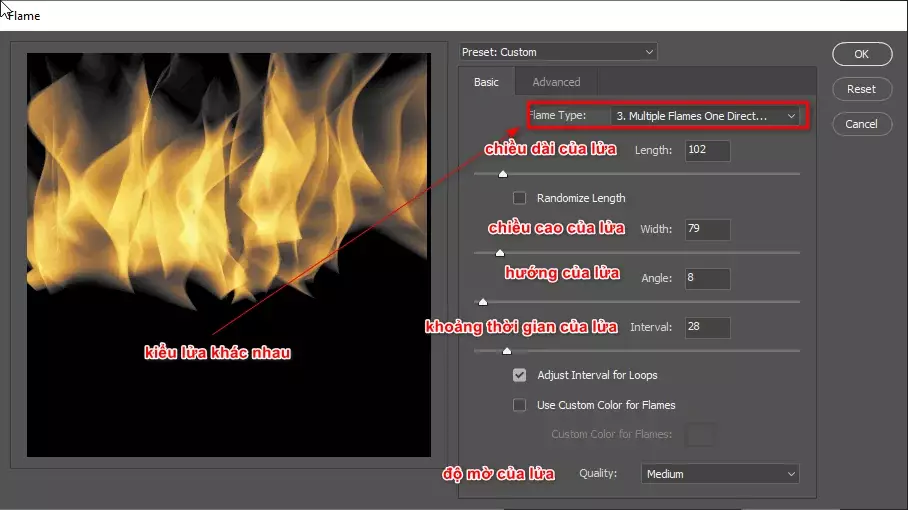The width and height of the screenshot is (908, 510).
Task: Switch to the Basic tab
Action: (486, 82)
